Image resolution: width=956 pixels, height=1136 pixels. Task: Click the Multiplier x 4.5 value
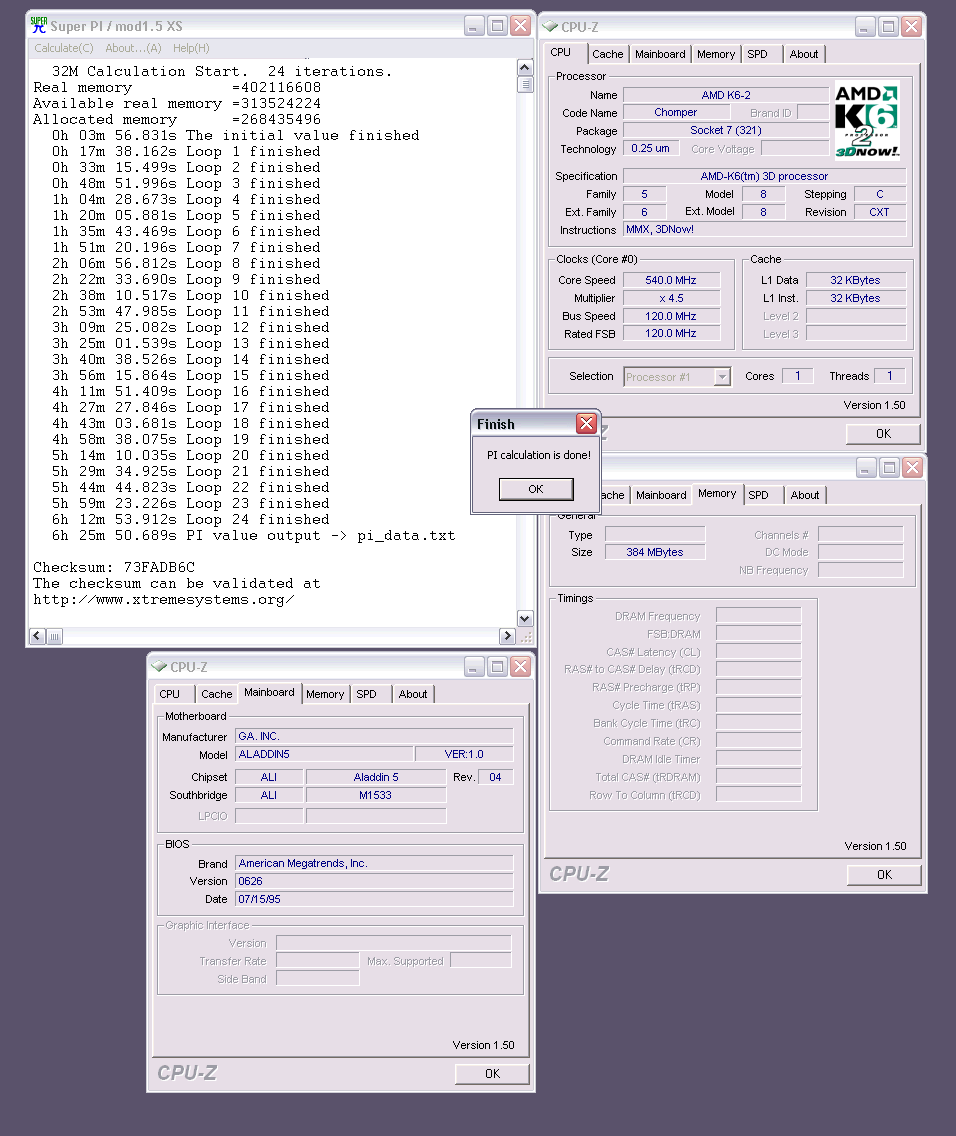671,298
